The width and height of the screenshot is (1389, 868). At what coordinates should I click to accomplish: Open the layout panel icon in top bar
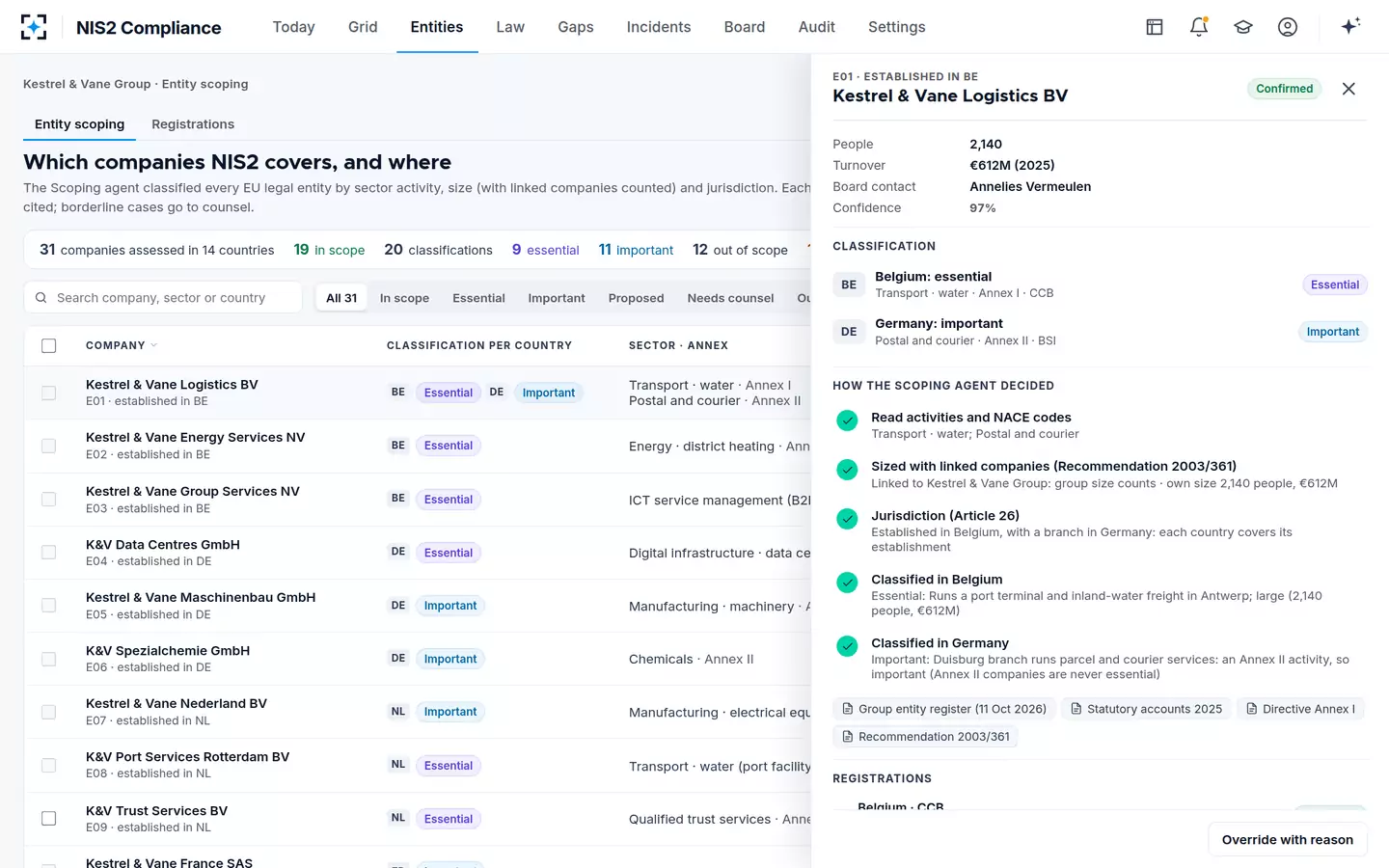pos(1155,27)
